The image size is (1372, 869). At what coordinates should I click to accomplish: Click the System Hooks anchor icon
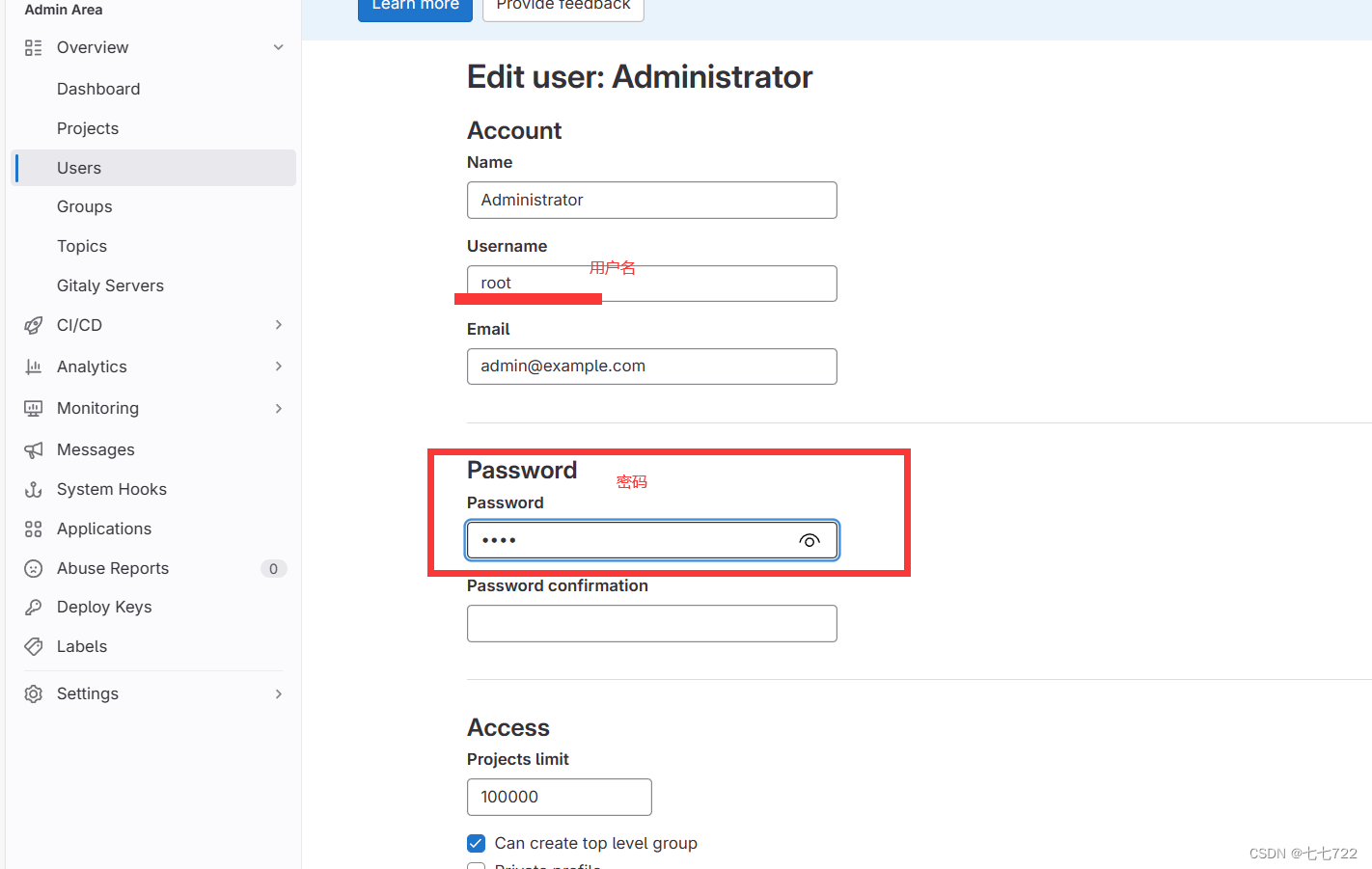[34, 489]
